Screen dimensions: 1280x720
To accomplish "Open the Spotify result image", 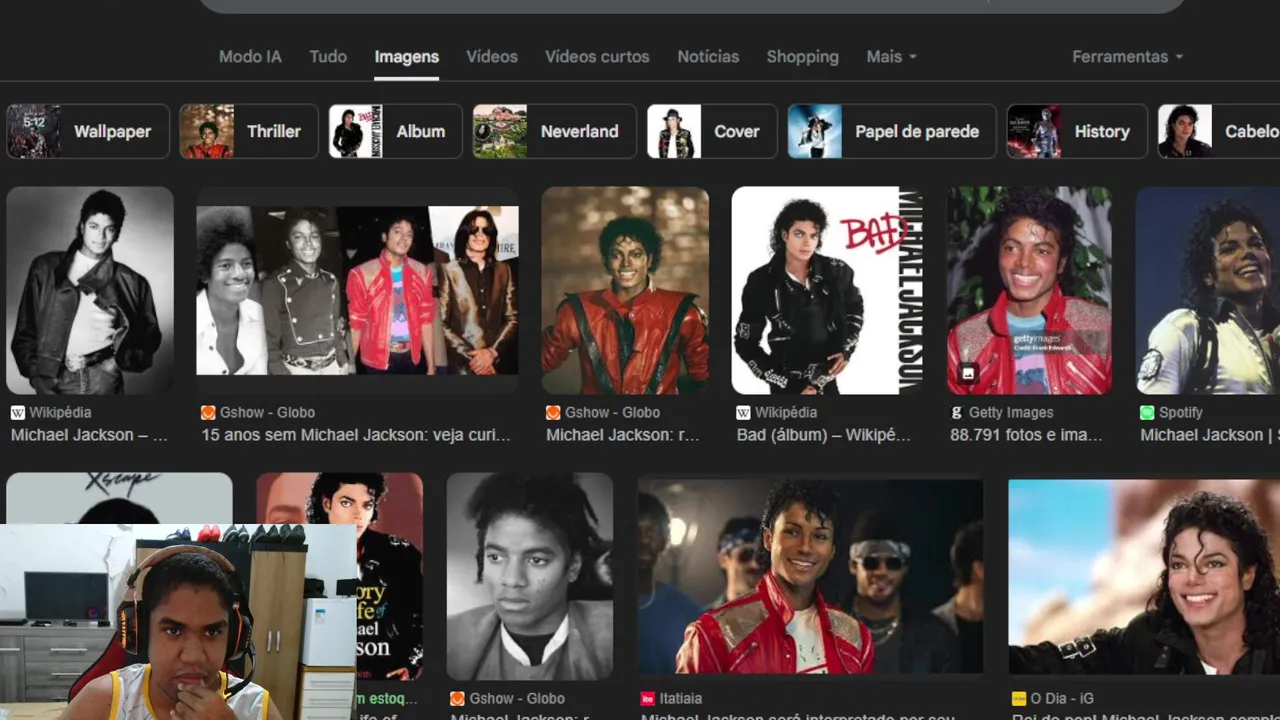I will [1208, 290].
